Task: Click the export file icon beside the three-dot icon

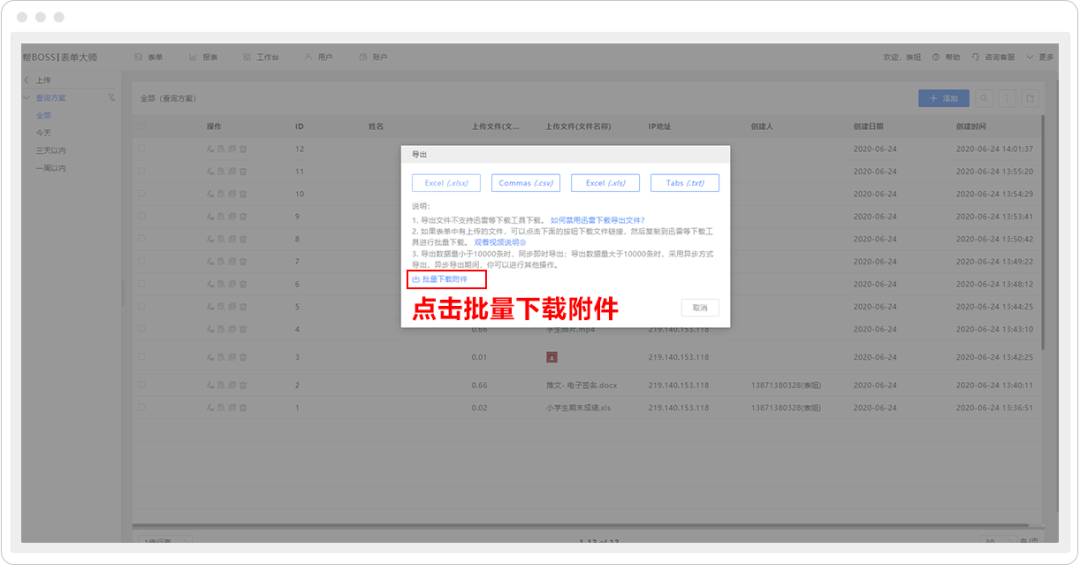Action: pyautogui.click(x=1029, y=98)
